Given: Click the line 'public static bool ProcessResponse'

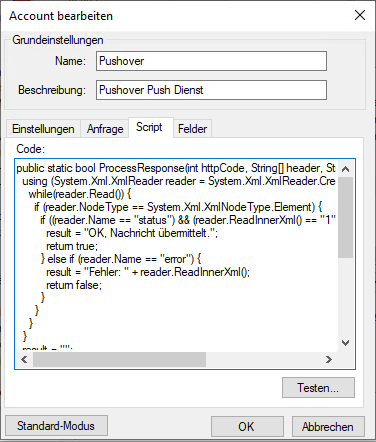Looking at the screenshot, I should (176, 168).
